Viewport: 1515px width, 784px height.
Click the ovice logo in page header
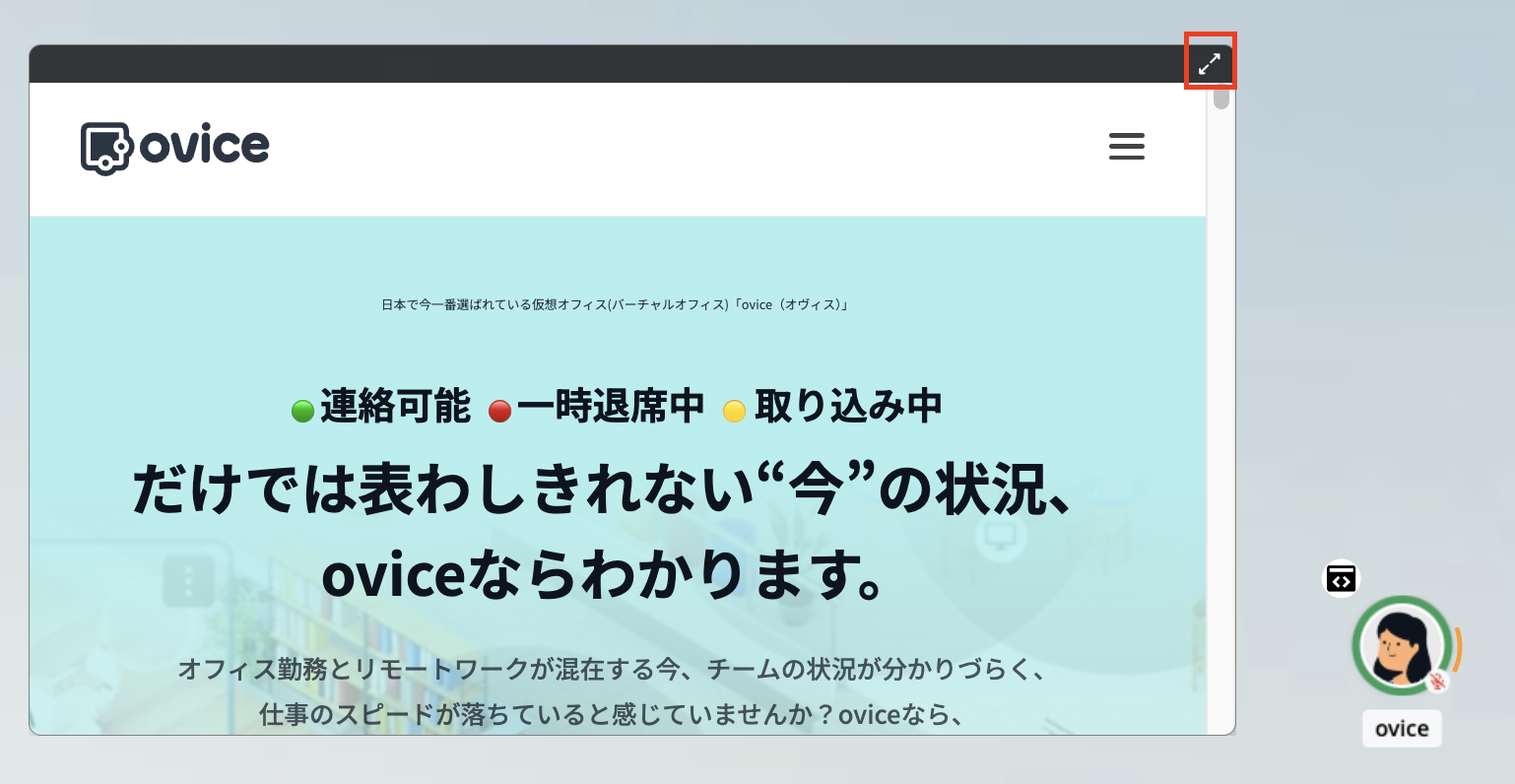(x=175, y=149)
